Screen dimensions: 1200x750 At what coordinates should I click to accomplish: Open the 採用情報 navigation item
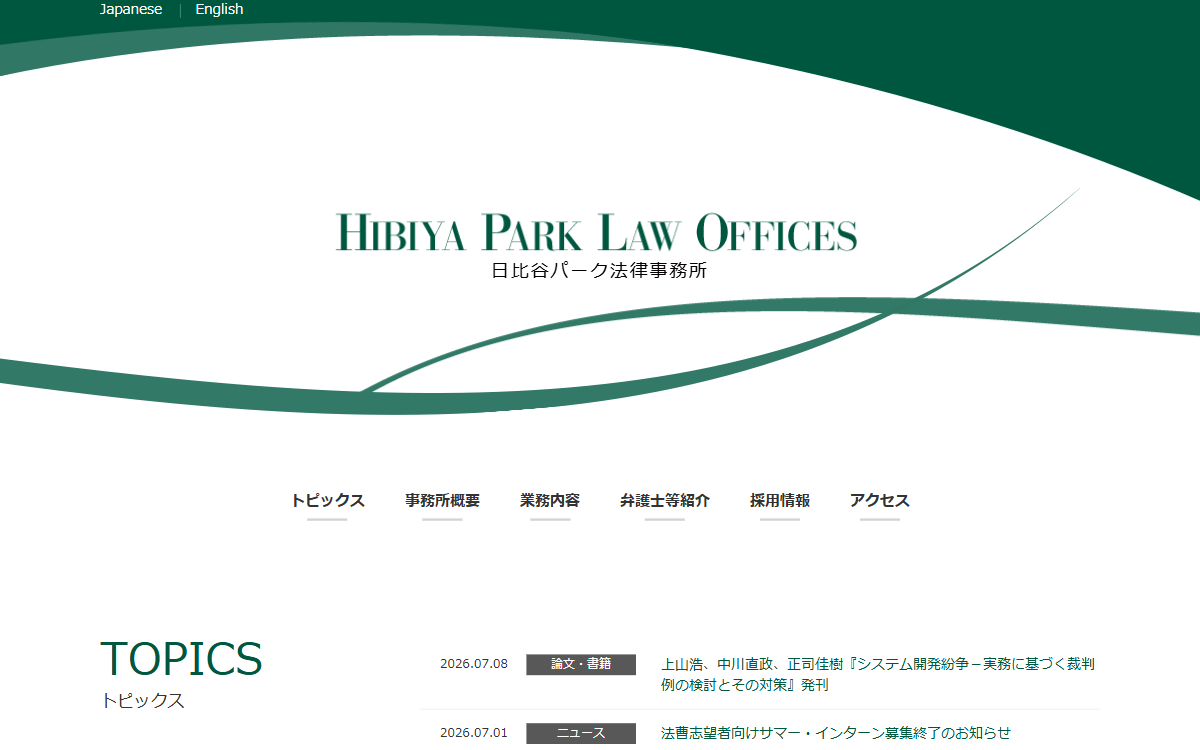pyautogui.click(x=780, y=501)
